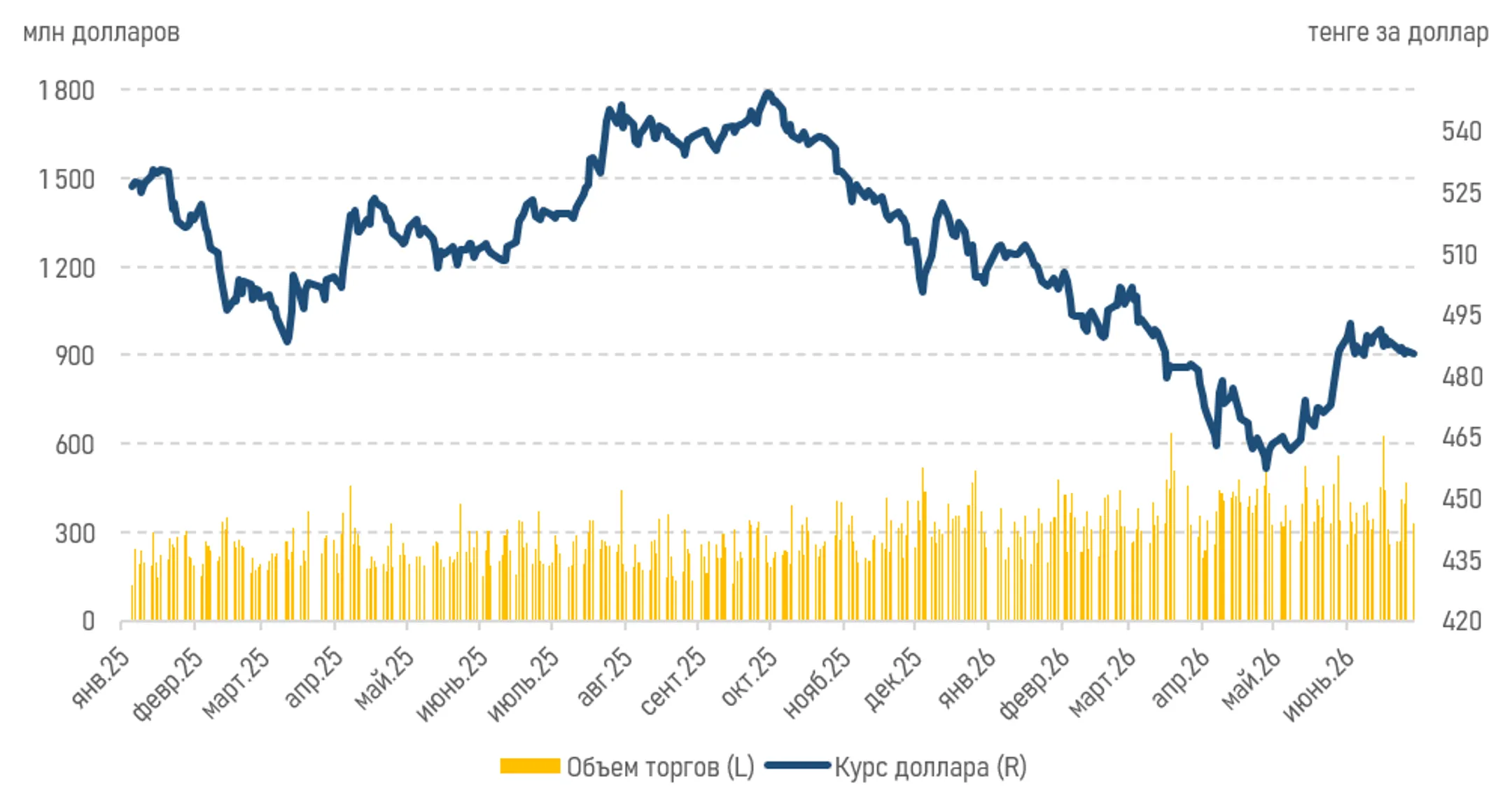Click the exchange rate peak near окт.25
The width and height of the screenshot is (1512, 802).
tap(768, 93)
